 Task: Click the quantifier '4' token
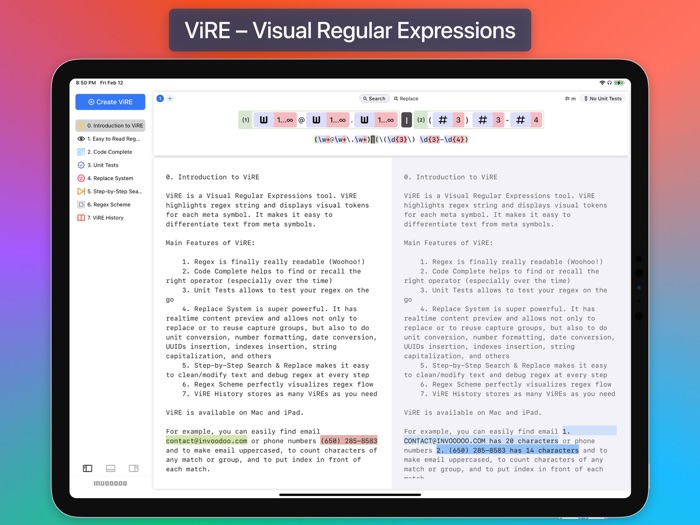pyautogui.click(x=536, y=120)
